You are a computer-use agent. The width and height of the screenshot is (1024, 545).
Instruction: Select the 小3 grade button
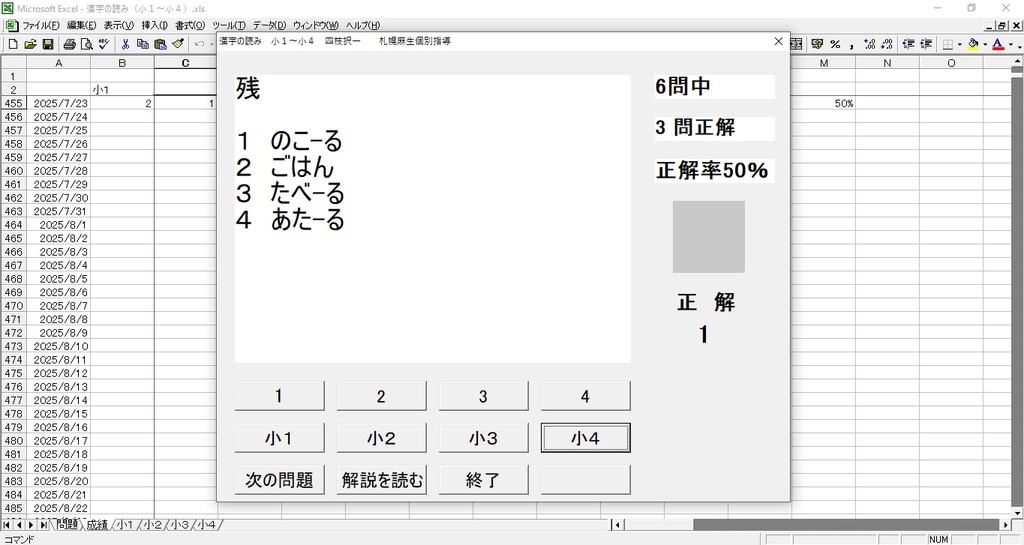tap(483, 438)
